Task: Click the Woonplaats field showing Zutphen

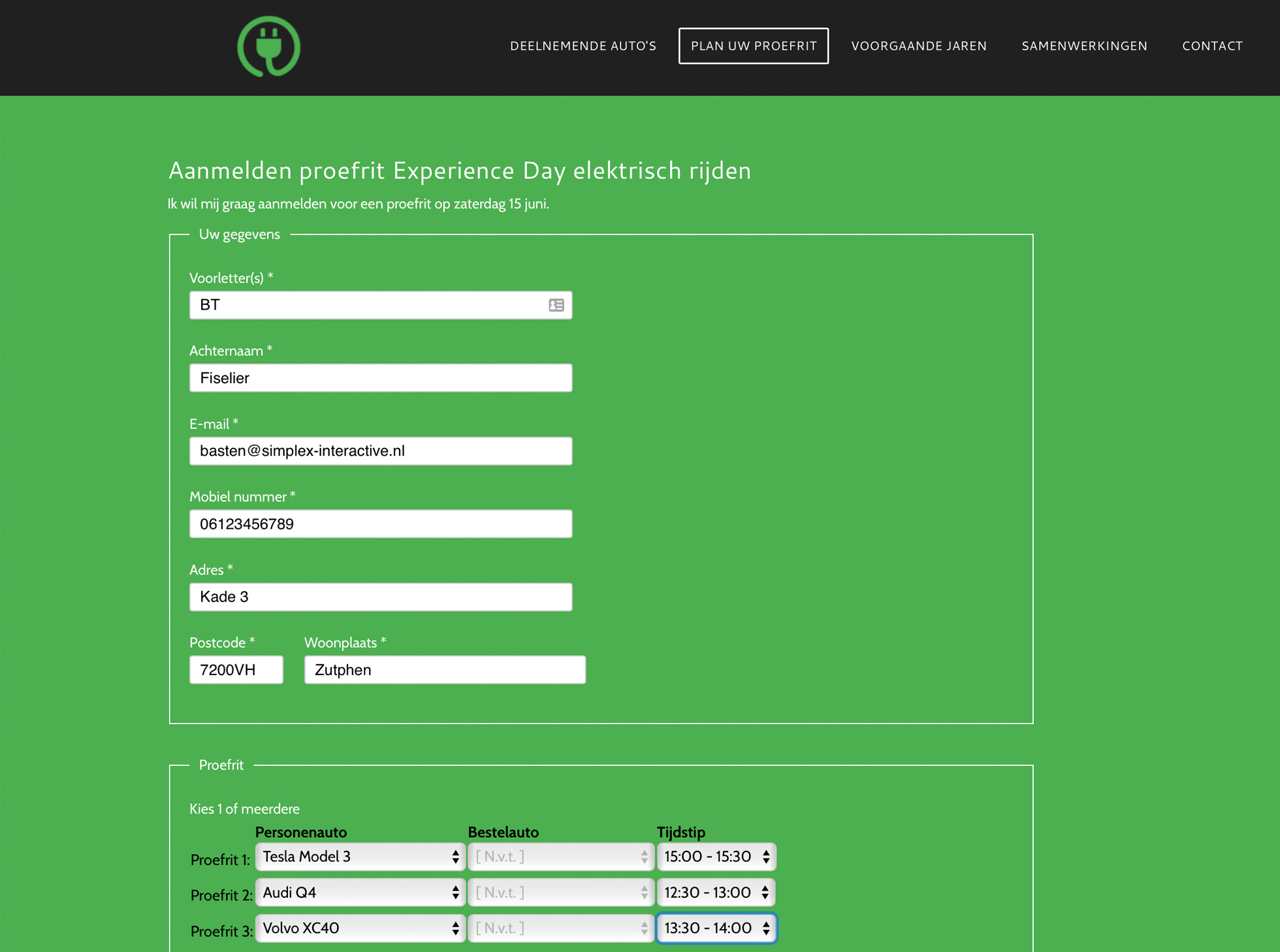Action: [x=444, y=669]
